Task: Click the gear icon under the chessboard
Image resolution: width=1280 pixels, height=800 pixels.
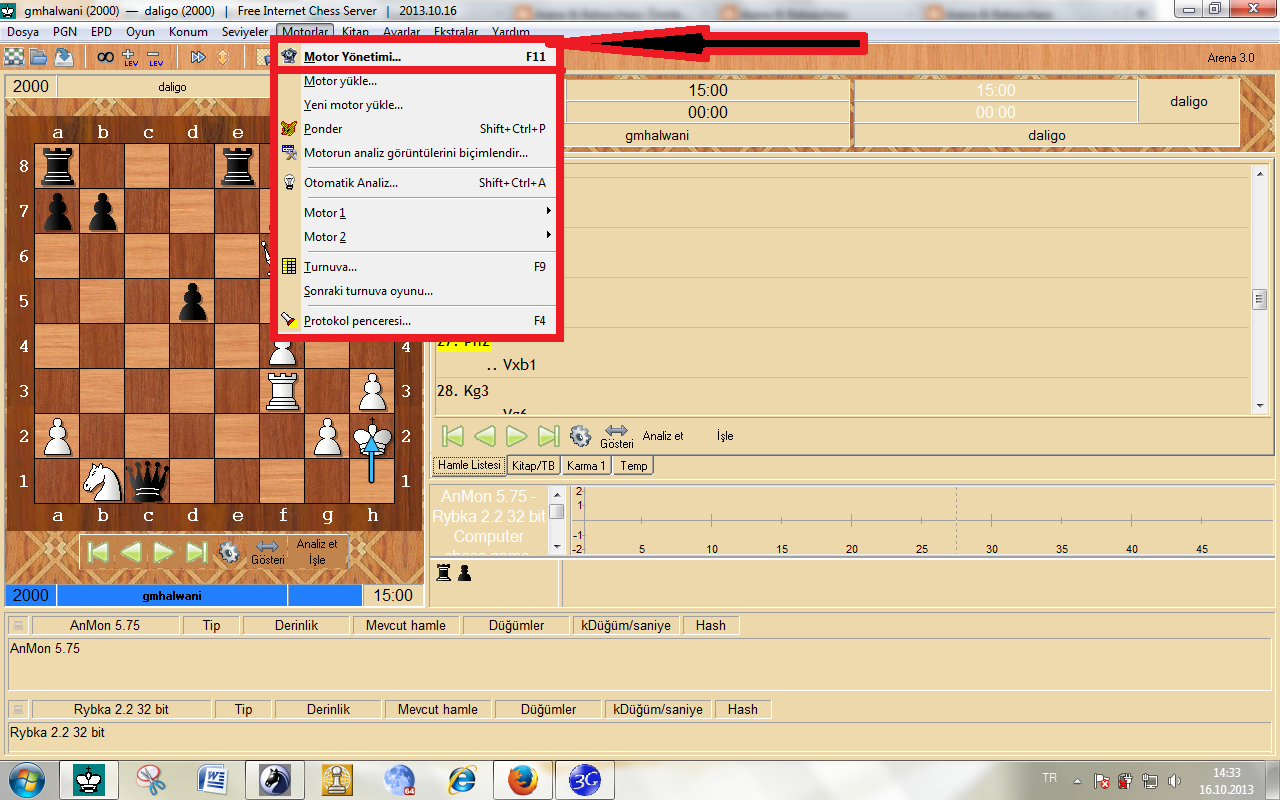Action: click(229, 551)
